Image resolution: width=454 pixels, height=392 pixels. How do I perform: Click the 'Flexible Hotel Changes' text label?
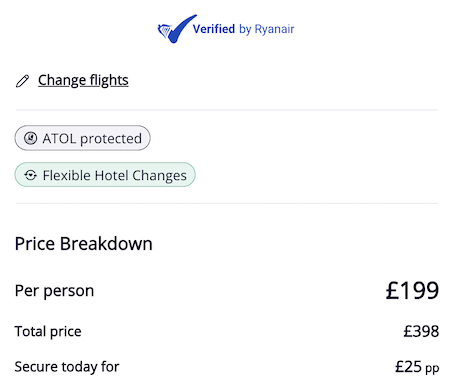115,176
